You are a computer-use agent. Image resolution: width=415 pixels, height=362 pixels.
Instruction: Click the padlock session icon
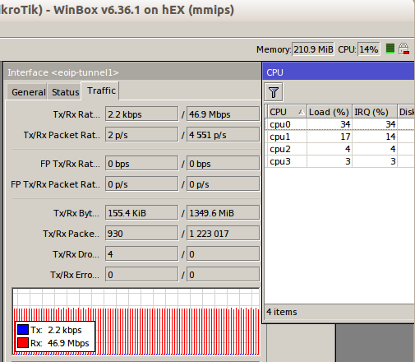(404, 49)
